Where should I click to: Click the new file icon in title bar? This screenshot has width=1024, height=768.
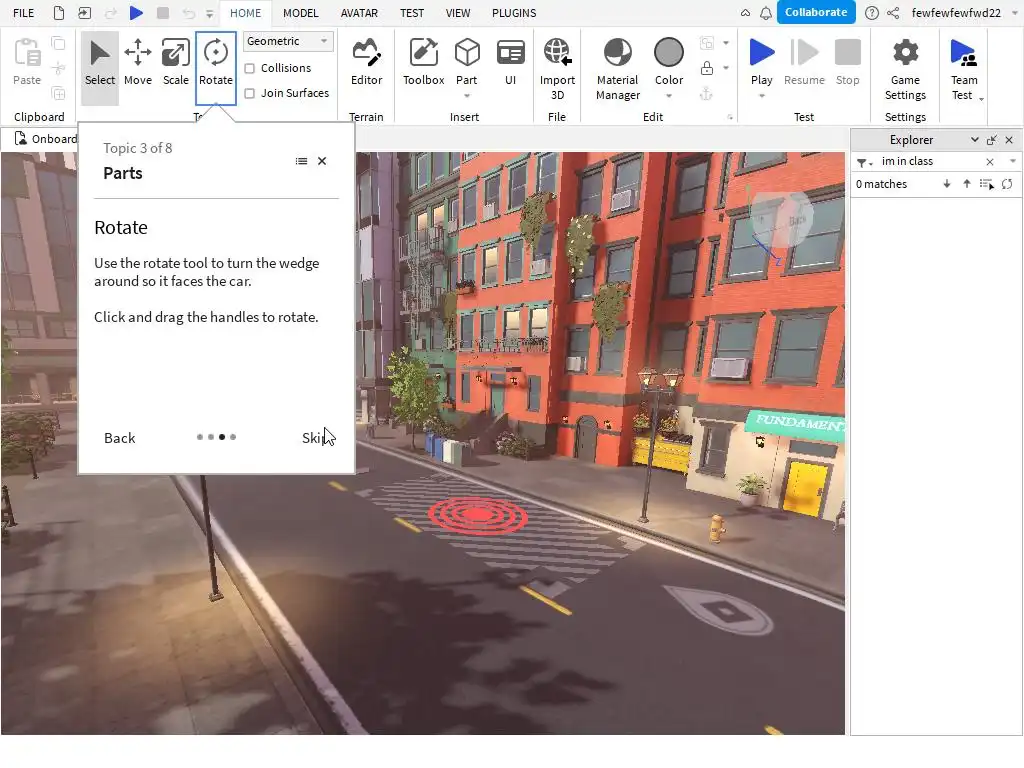click(x=59, y=13)
